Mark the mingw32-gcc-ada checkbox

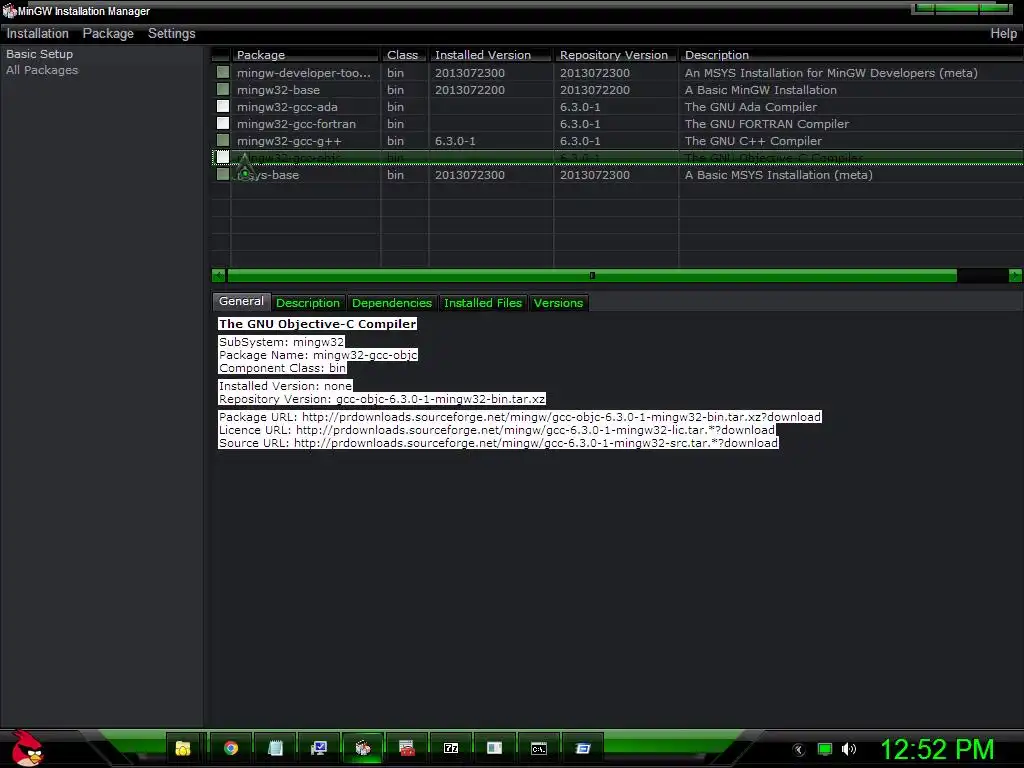point(223,106)
